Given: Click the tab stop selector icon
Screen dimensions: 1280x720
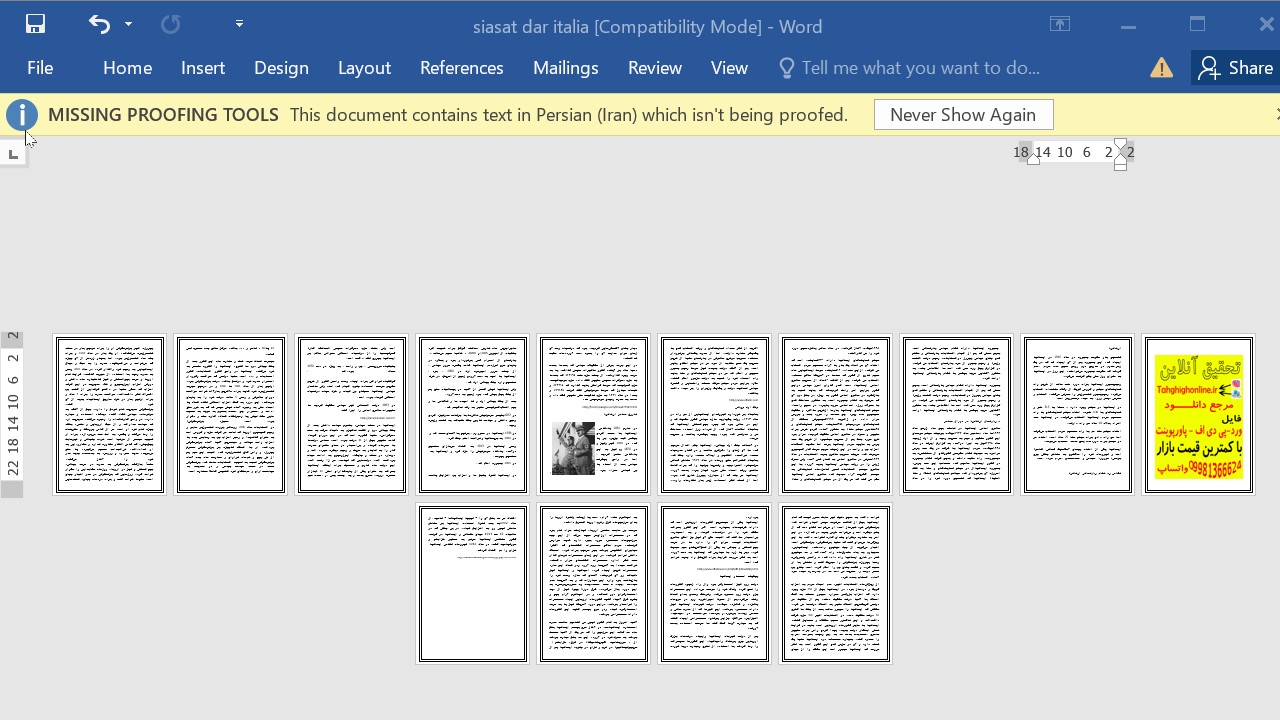Looking at the screenshot, I should (13, 153).
